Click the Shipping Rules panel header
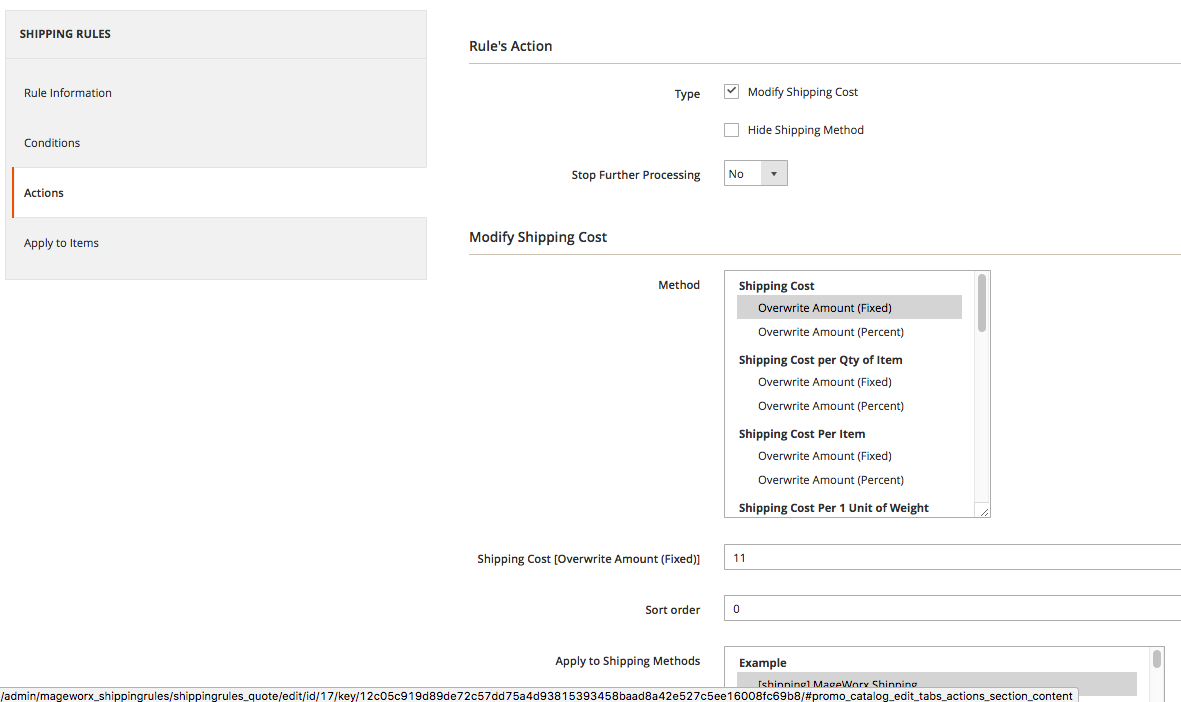Image resolution: width=1181 pixels, height=702 pixels. [x=65, y=34]
